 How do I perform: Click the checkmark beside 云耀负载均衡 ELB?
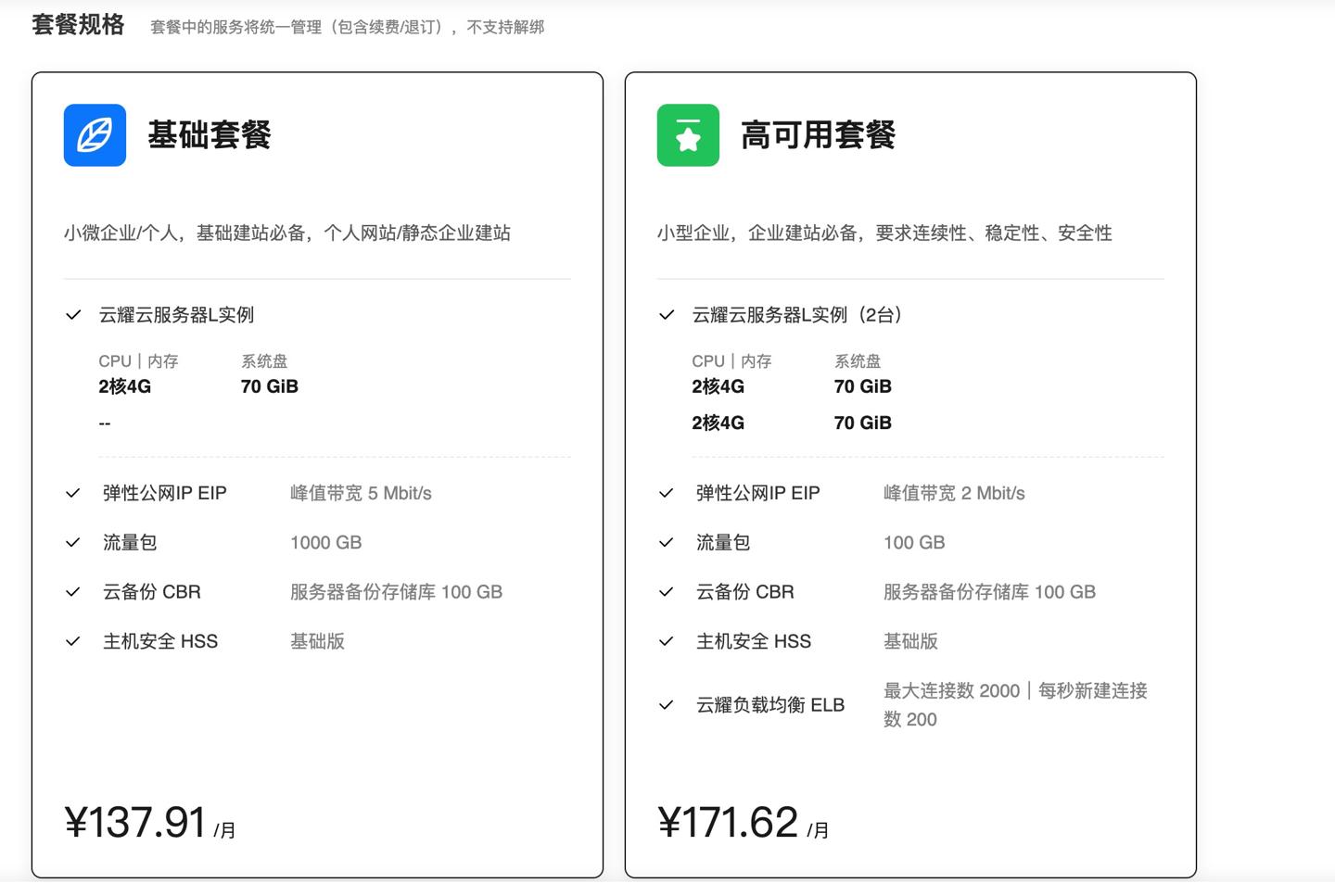tap(666, 705)
